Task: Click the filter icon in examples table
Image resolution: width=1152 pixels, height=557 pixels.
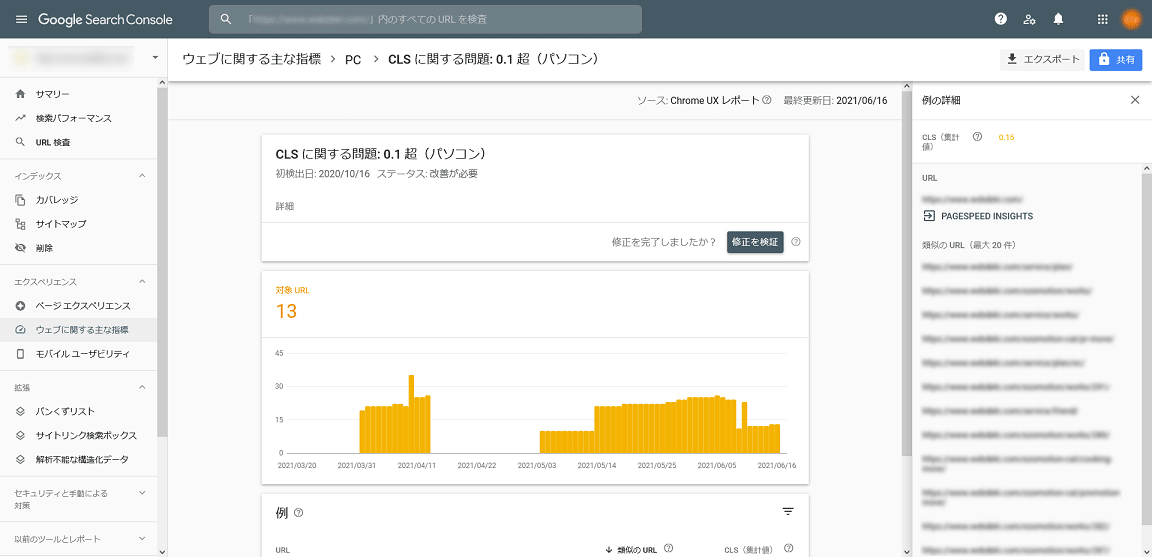Action: (x=788, y=512)
